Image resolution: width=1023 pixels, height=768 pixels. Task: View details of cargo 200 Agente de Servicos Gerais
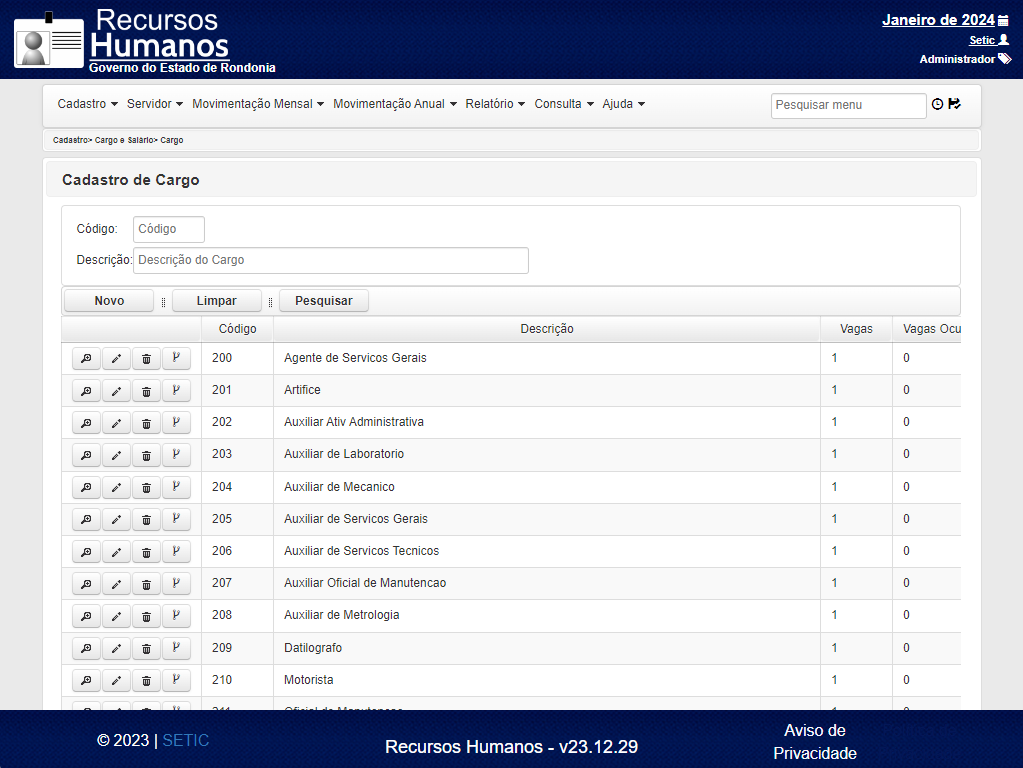(x=86, y=358)
